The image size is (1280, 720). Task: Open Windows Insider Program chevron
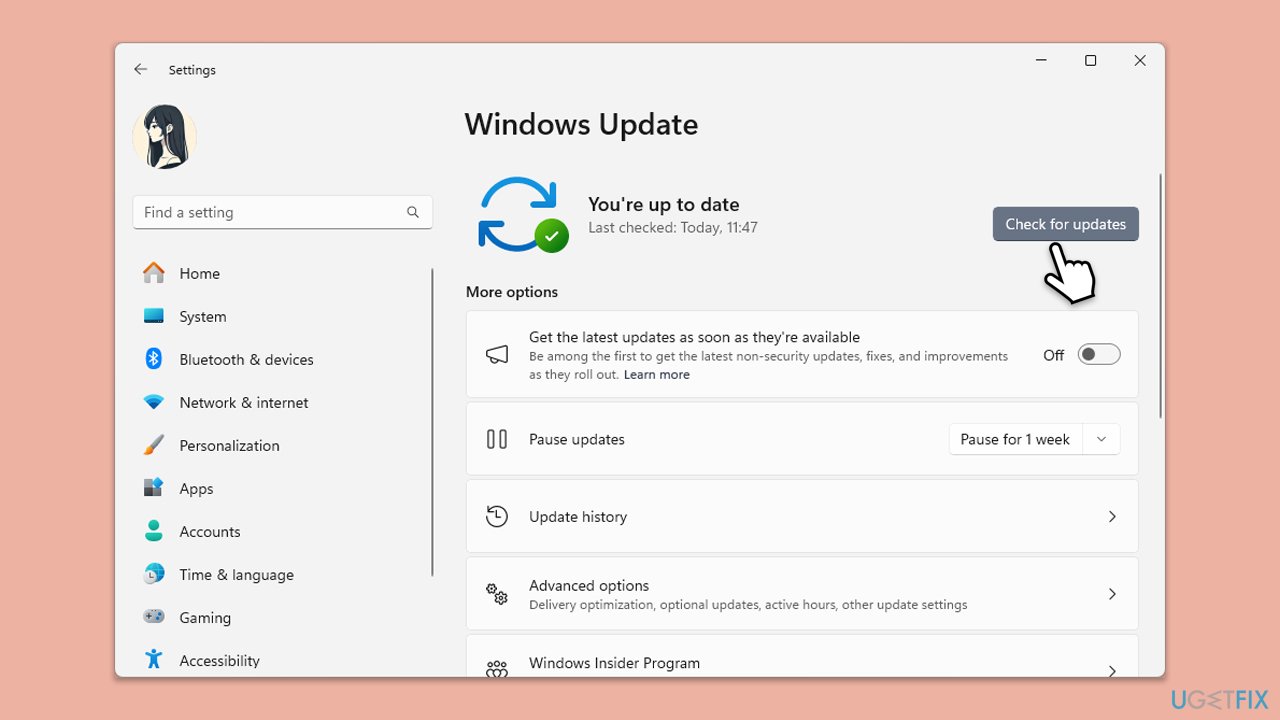(1112, 670)
